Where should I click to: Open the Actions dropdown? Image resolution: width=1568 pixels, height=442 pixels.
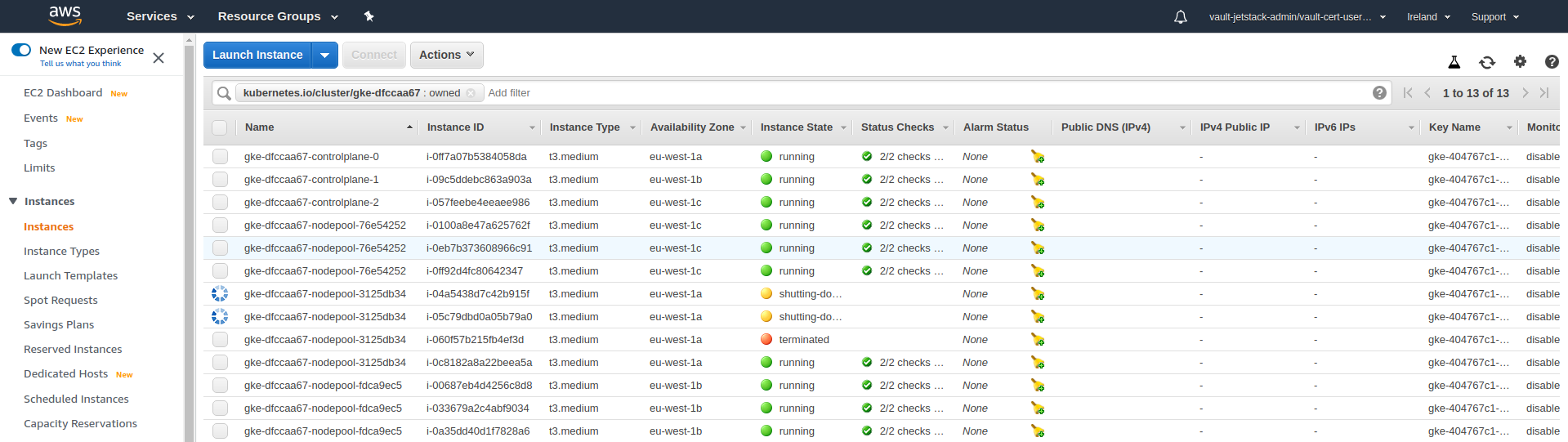[447, 55]
